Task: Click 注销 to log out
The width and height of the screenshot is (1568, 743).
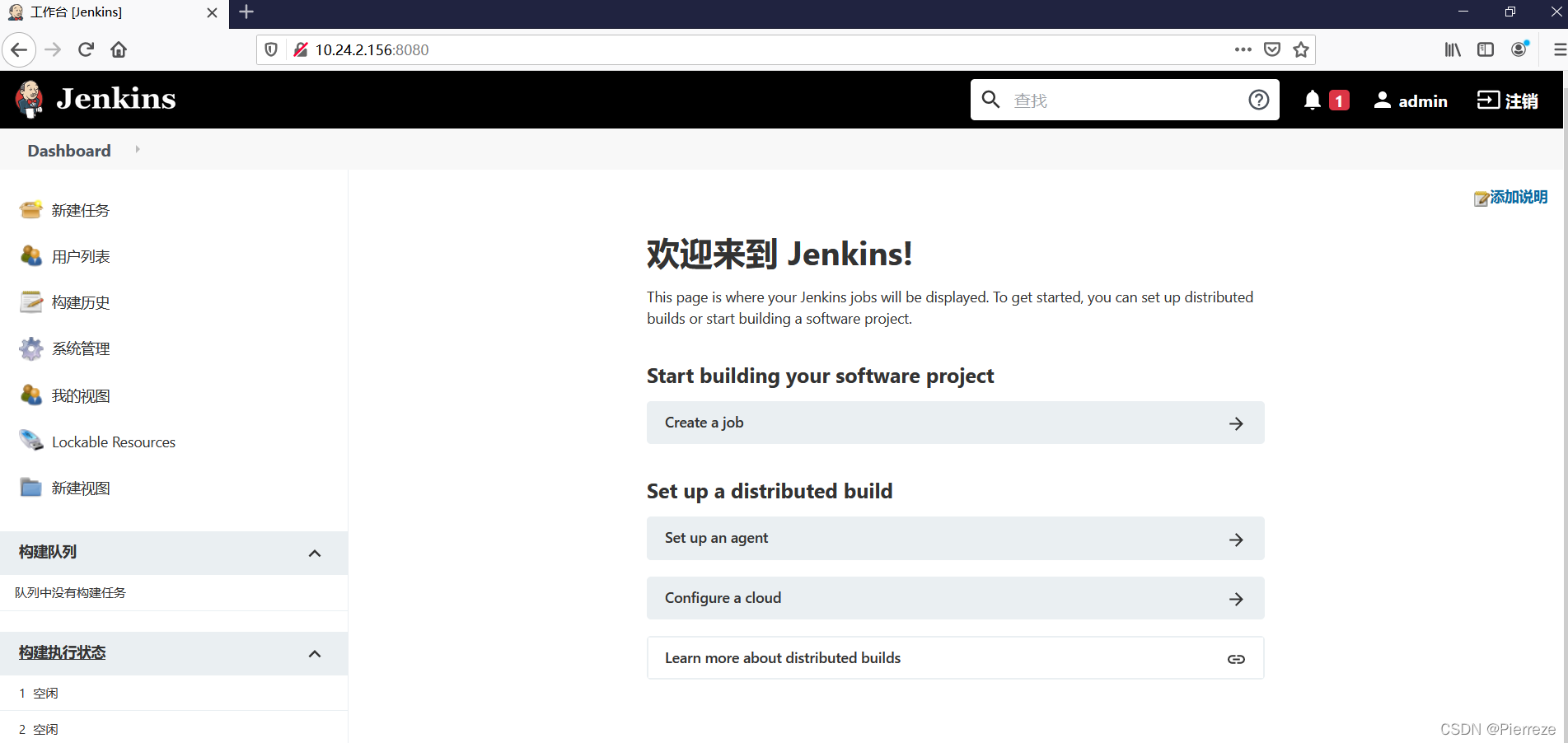Action: tap(1507, 100)
